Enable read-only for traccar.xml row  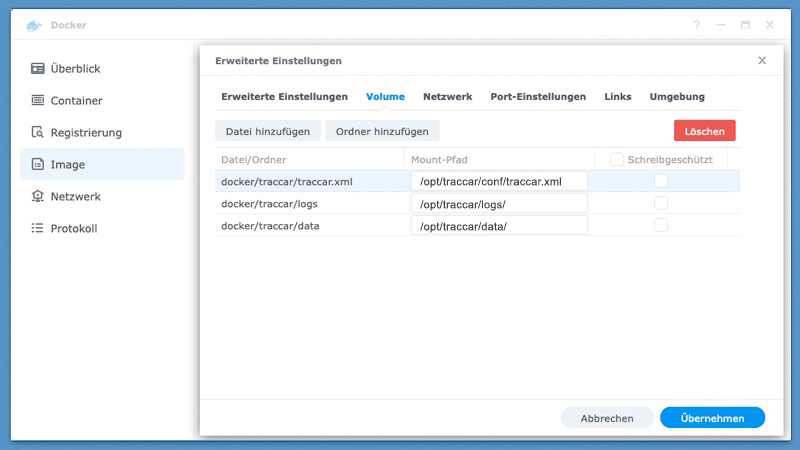click(661, 181)
